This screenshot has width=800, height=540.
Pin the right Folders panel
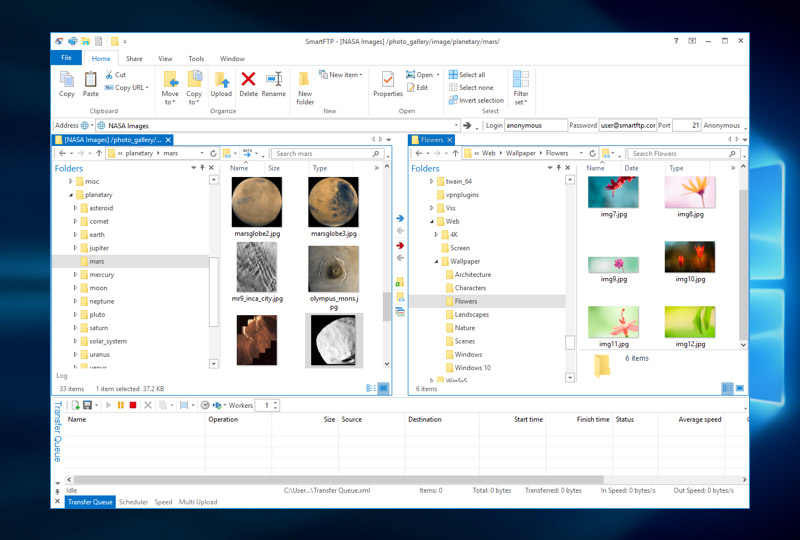click(559, 168)
